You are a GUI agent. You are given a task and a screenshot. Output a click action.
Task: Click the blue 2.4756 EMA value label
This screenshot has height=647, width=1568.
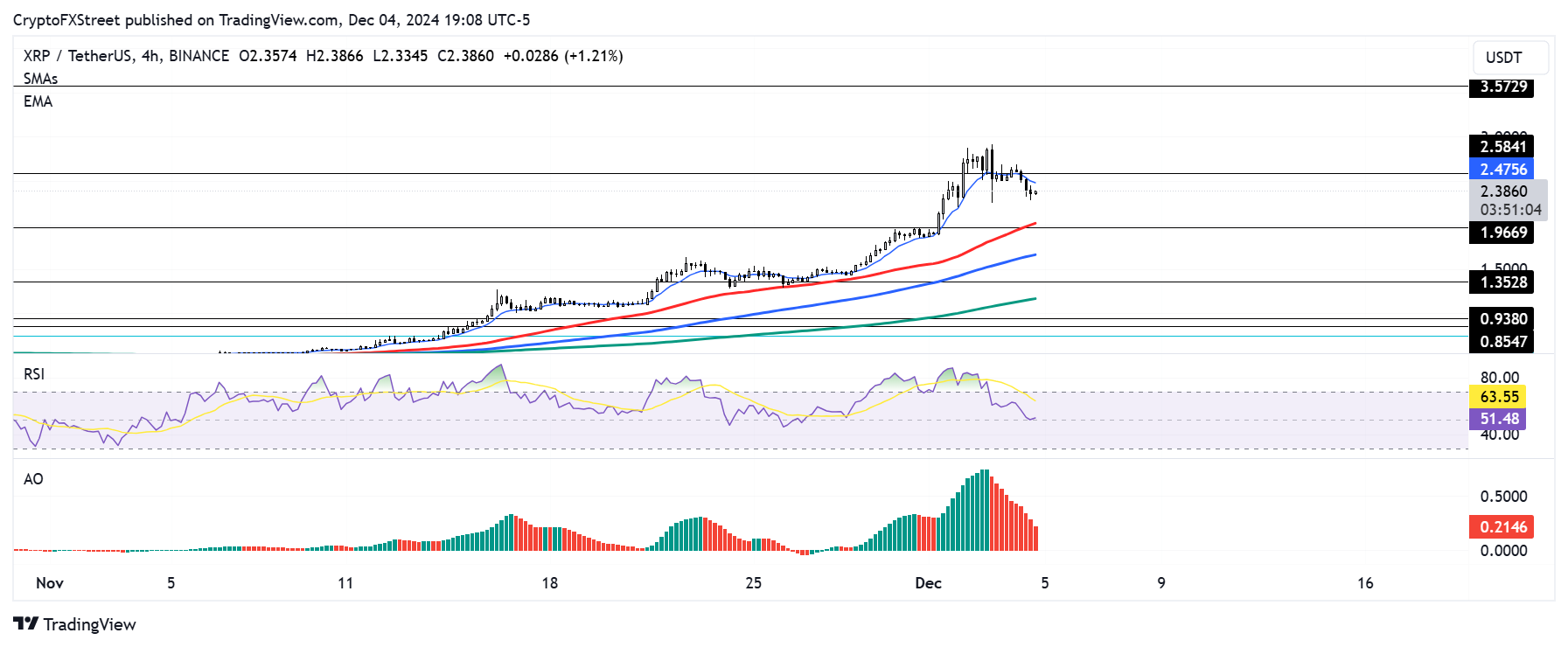tap(1502, 170)
